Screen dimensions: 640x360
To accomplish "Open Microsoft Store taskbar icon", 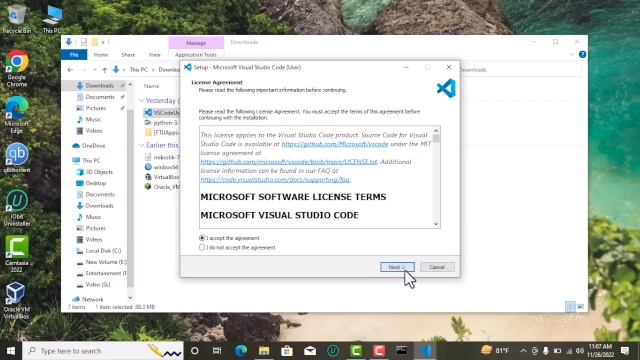I will [x=287, y=351].
